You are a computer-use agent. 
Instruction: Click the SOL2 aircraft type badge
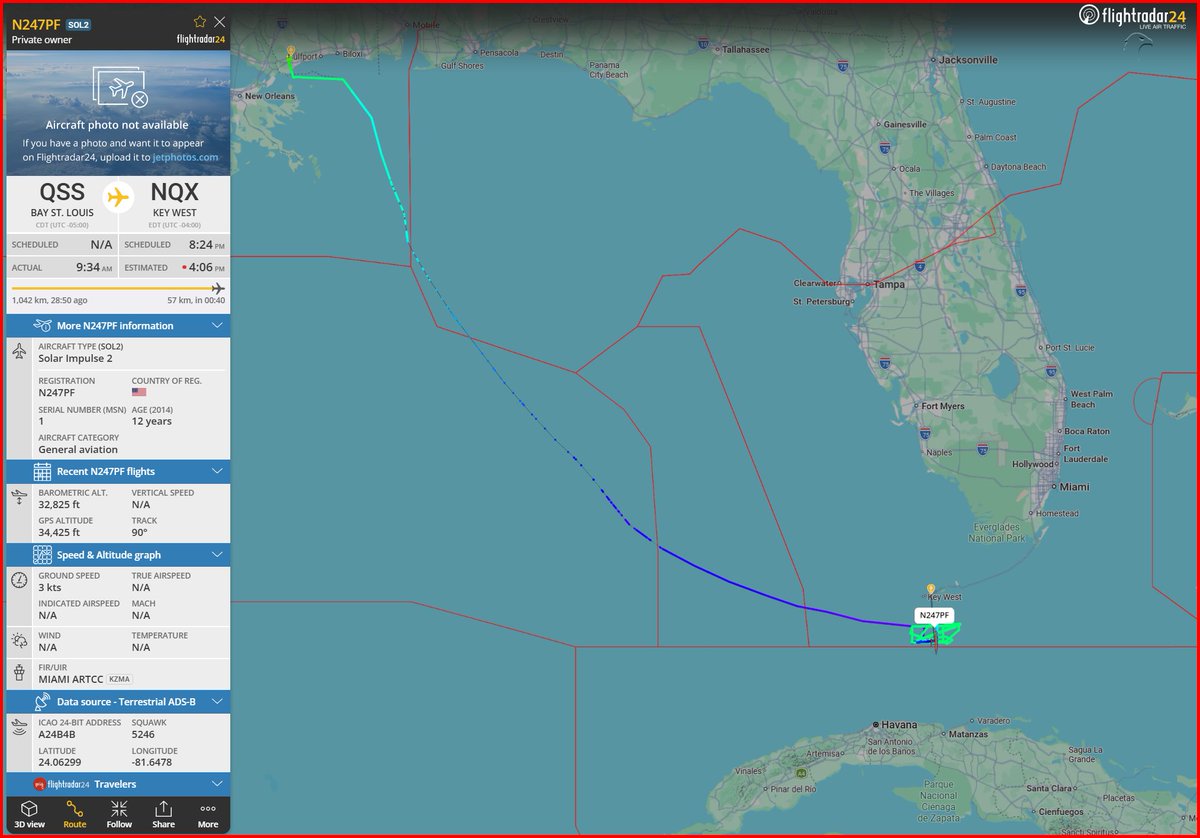79,23
